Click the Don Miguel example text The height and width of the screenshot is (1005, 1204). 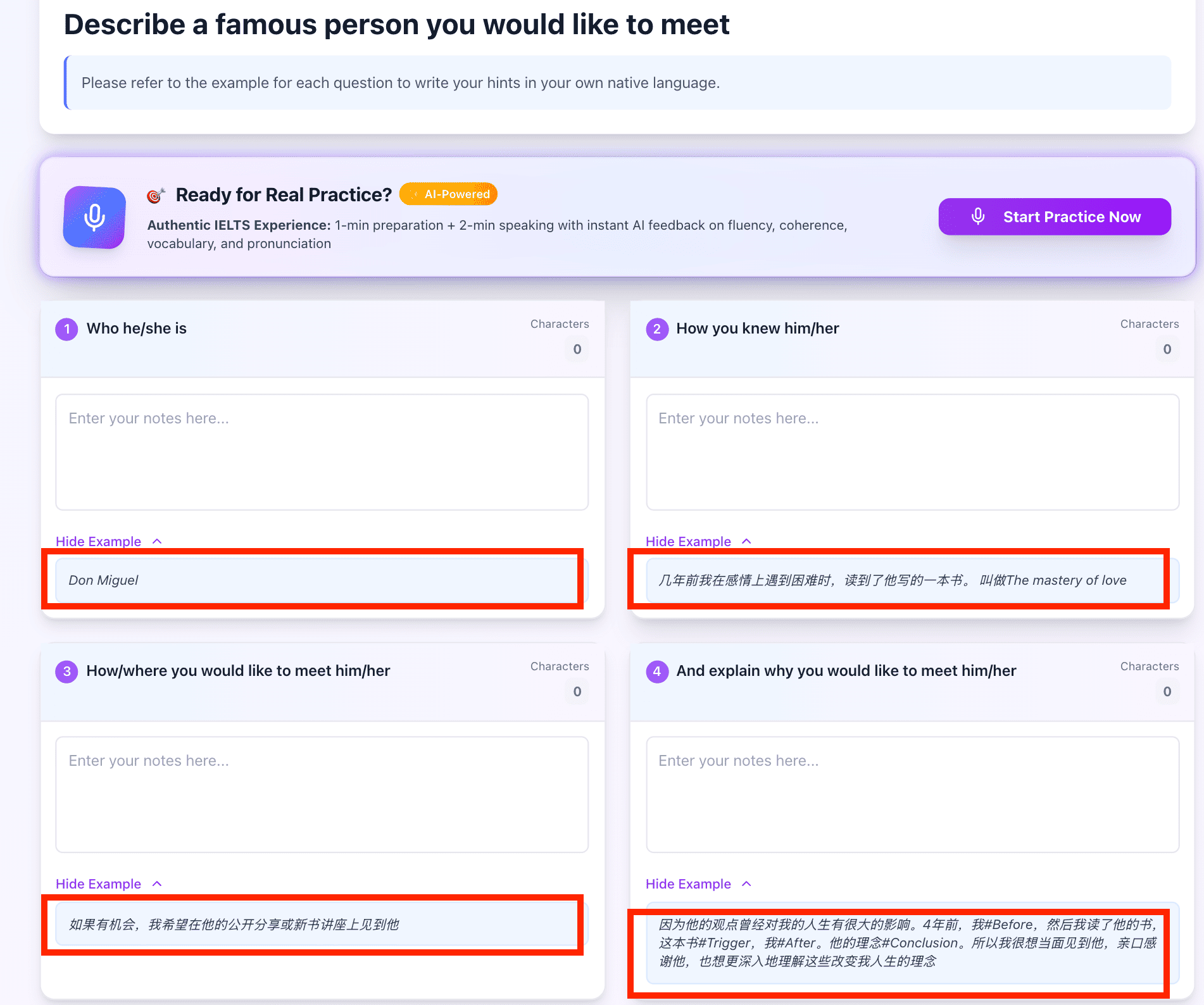103,580
